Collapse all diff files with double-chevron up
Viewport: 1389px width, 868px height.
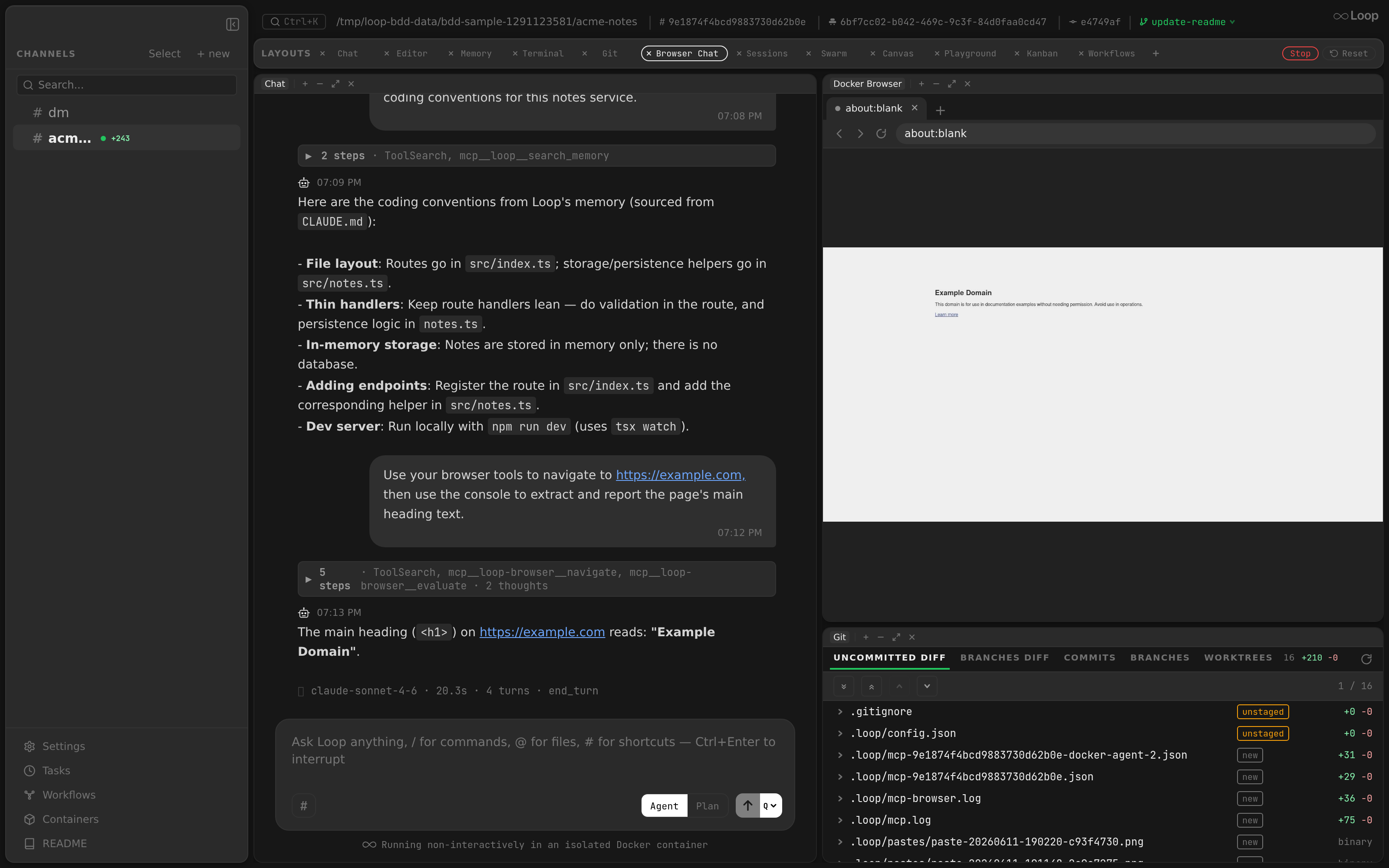click(x=871, y=686)
